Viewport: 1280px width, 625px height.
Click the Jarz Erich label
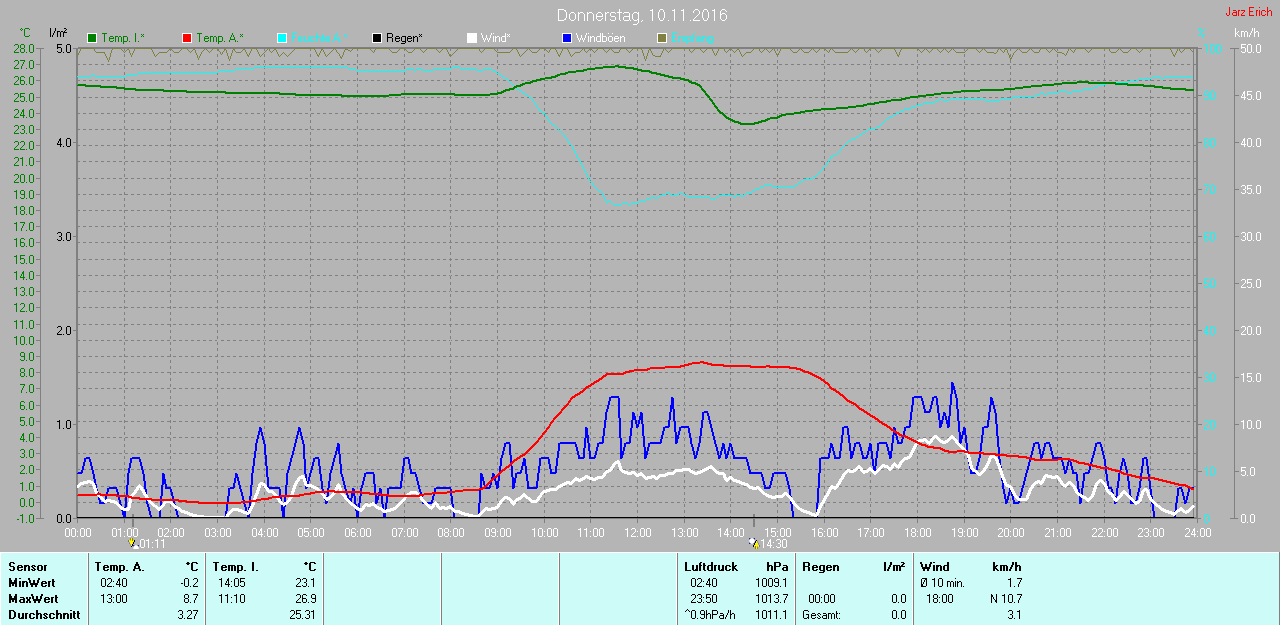1249,12
